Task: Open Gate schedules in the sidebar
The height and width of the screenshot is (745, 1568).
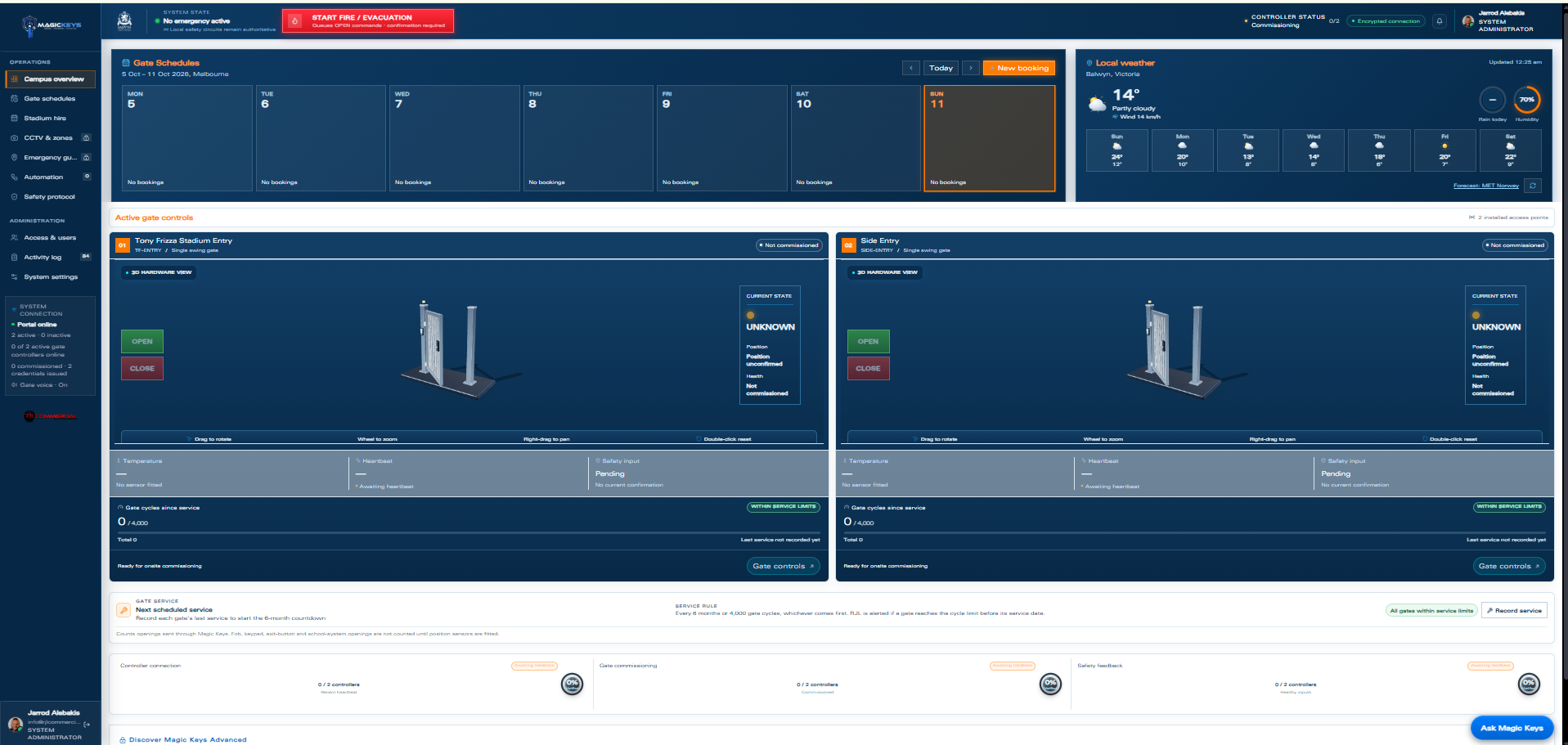Action: tap(49, 99)
